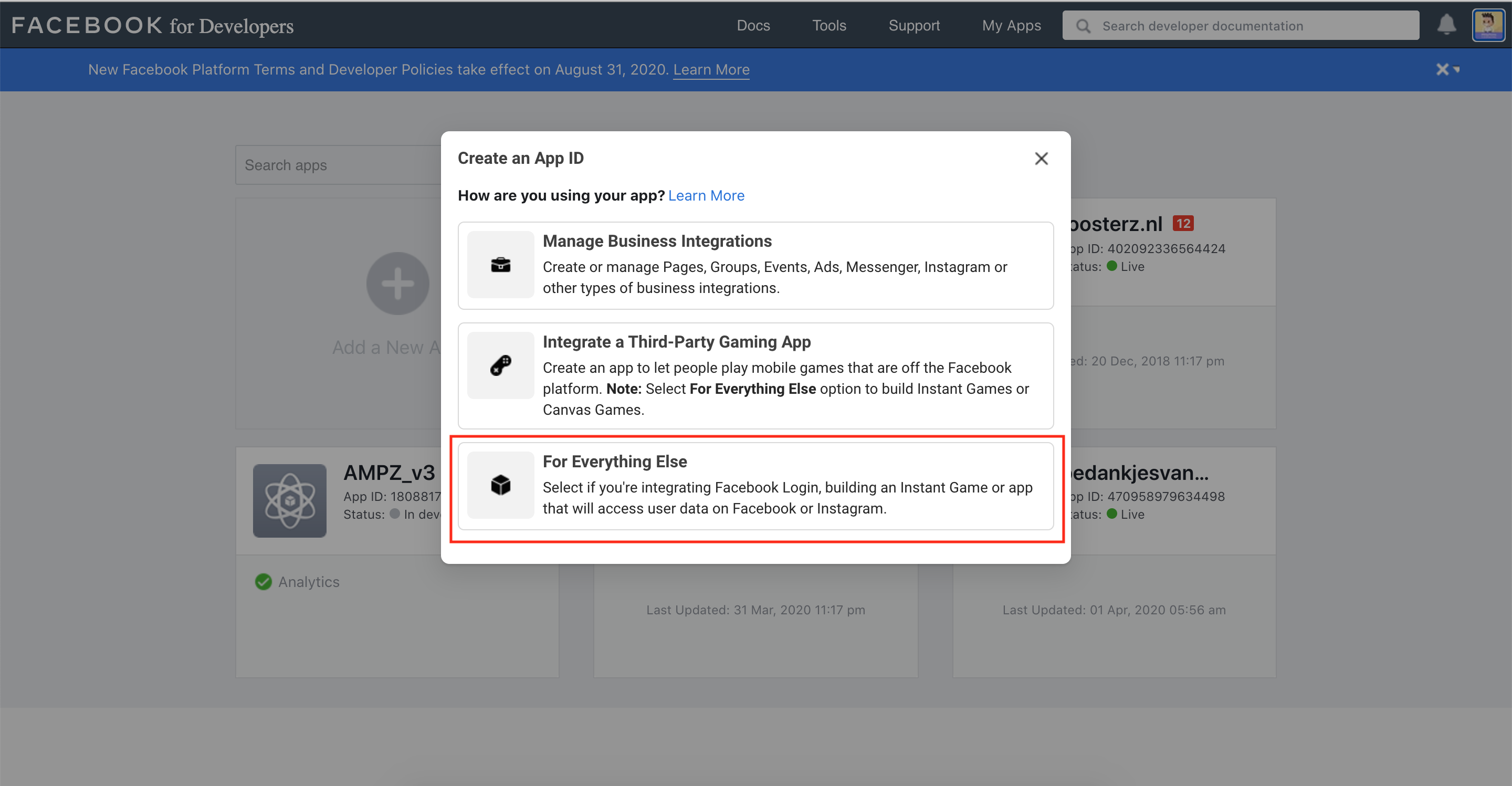Click the magnifier search icon
The width and height of the screenshot is (1512, 786).
1084,26
